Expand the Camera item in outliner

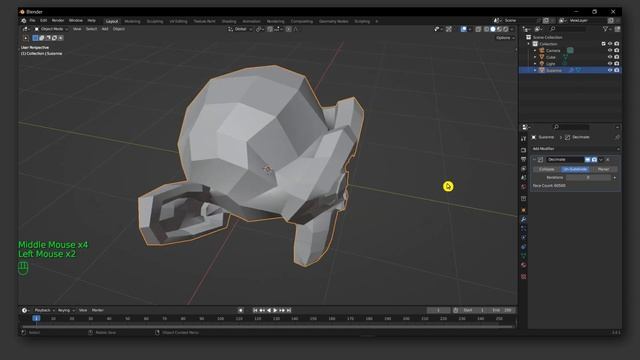point(535,51)
